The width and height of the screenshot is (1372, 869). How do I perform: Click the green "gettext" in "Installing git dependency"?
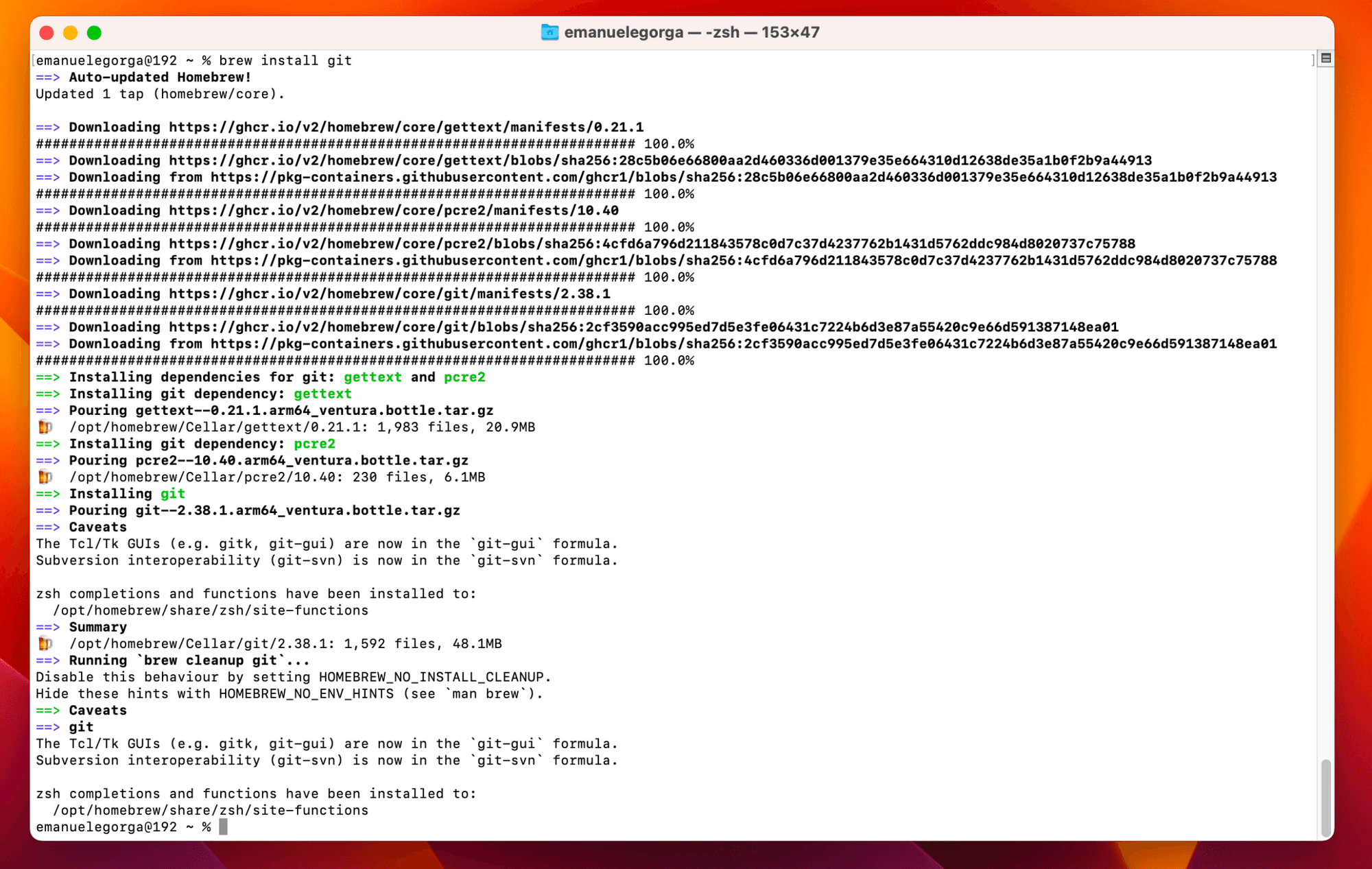[x=322, y=394]
